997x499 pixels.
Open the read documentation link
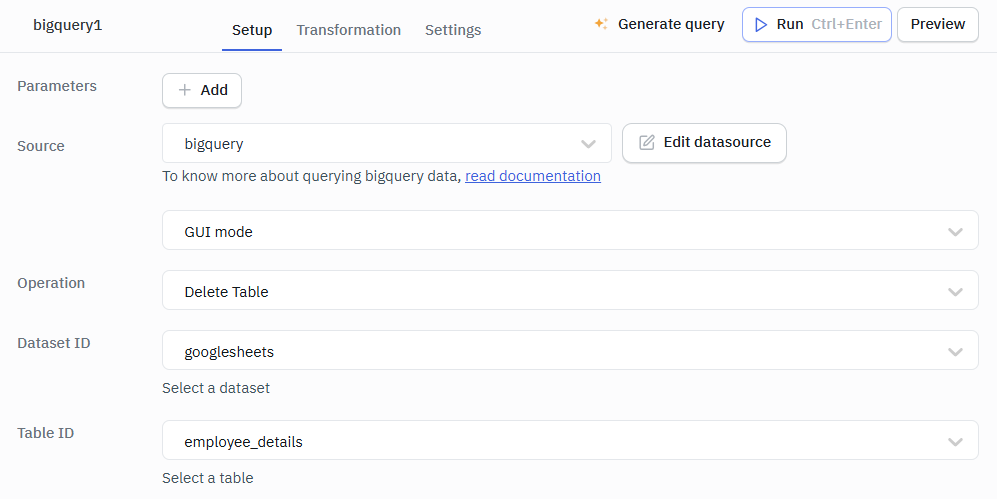coord(533,176)
